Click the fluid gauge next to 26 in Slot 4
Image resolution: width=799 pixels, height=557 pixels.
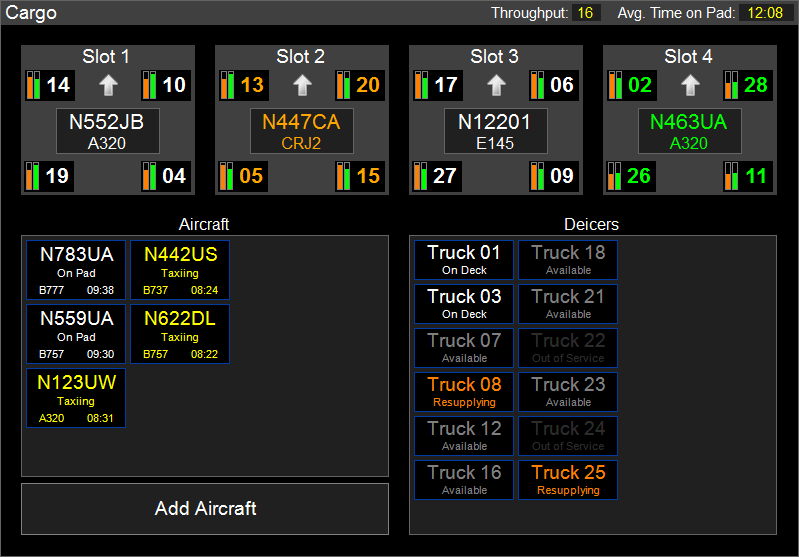(616, 177)
